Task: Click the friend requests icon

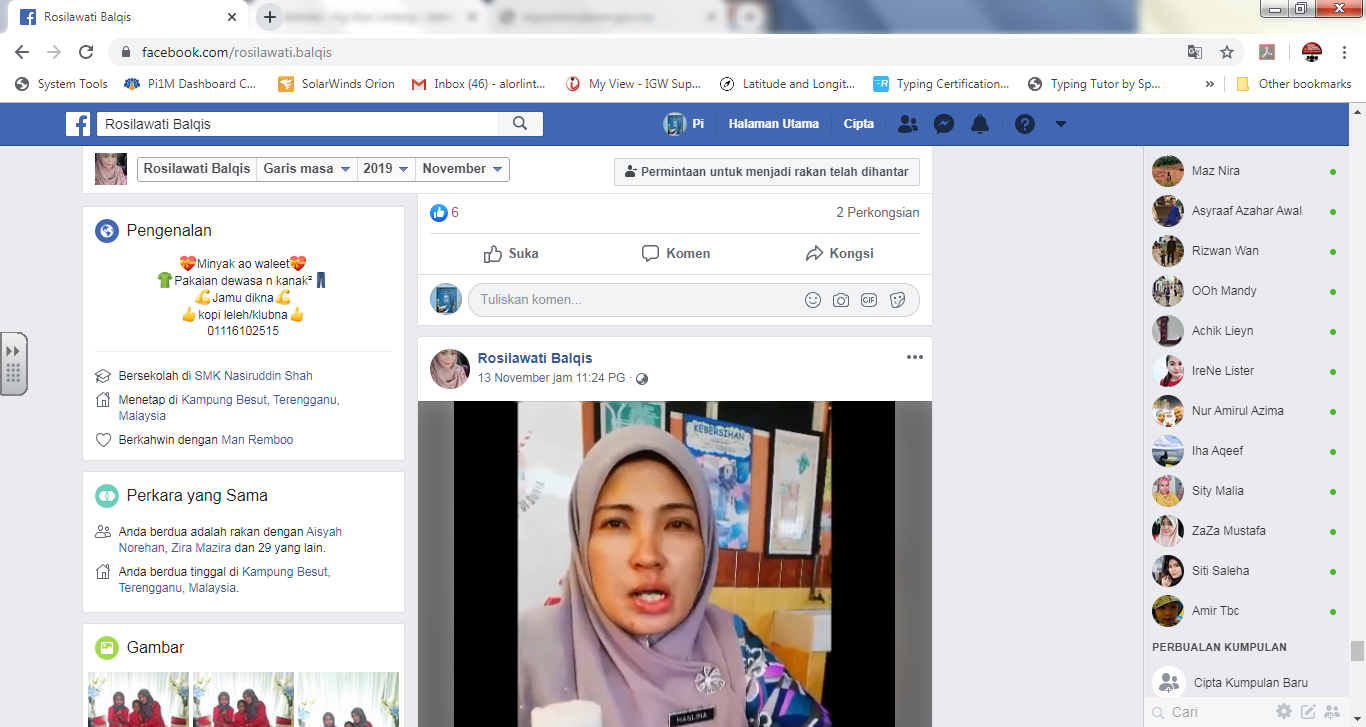Action: (x=907, y=124)
